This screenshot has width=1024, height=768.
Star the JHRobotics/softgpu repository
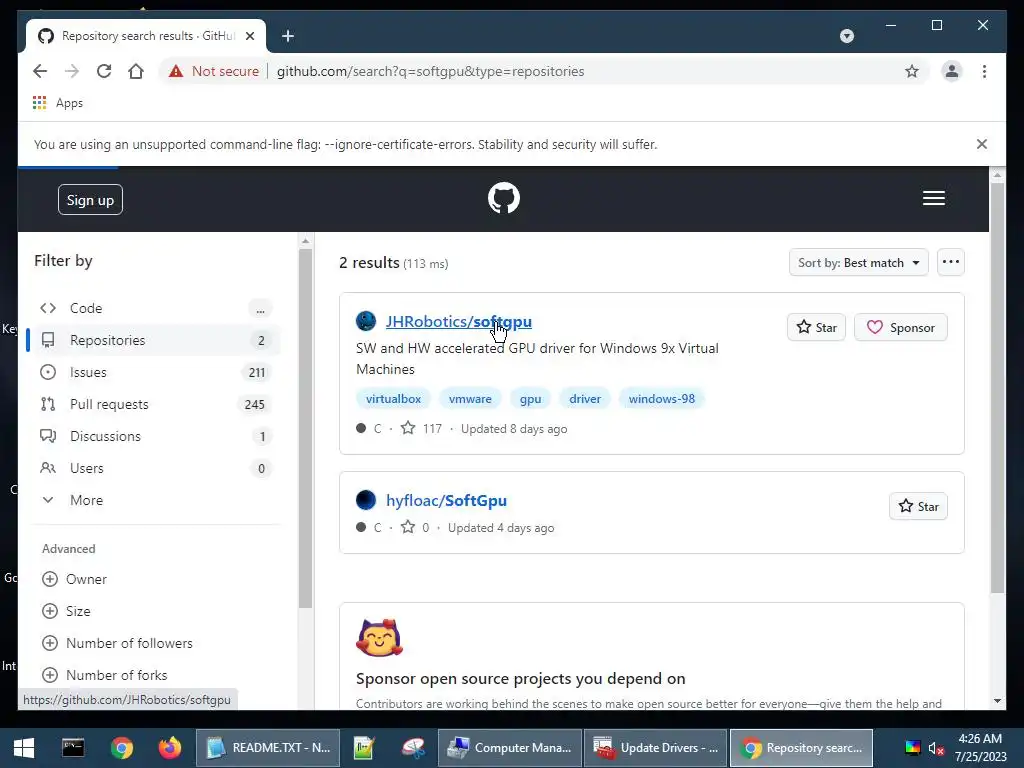click(816, 327)
